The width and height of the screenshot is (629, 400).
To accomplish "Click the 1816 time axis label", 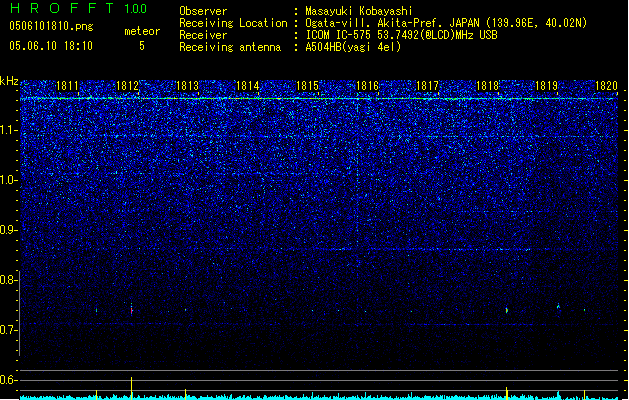I will click(367, 86).
